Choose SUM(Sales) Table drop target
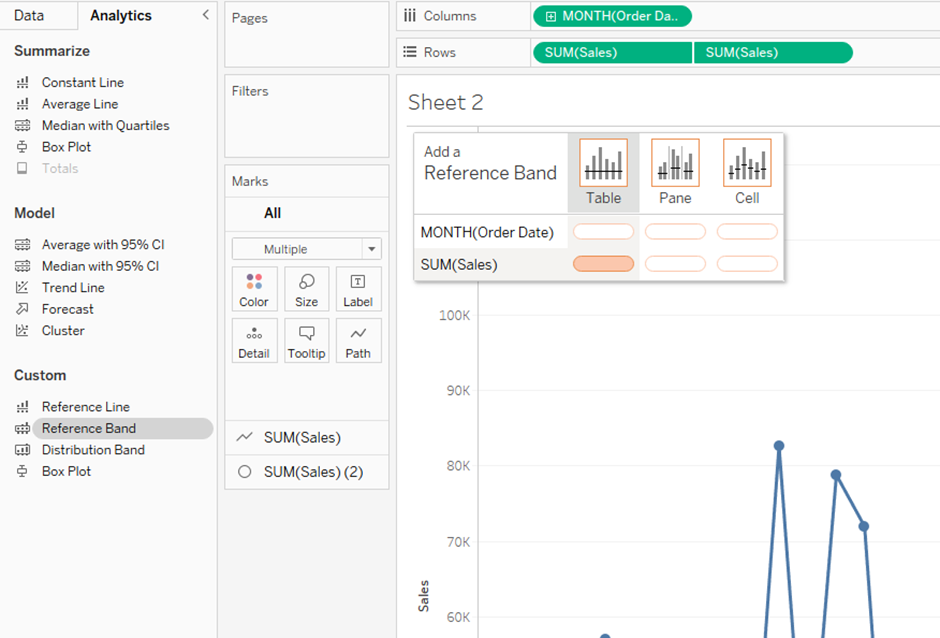Viewport: 940px width, 638px height. pyautogui.click(x=603, y=264)
